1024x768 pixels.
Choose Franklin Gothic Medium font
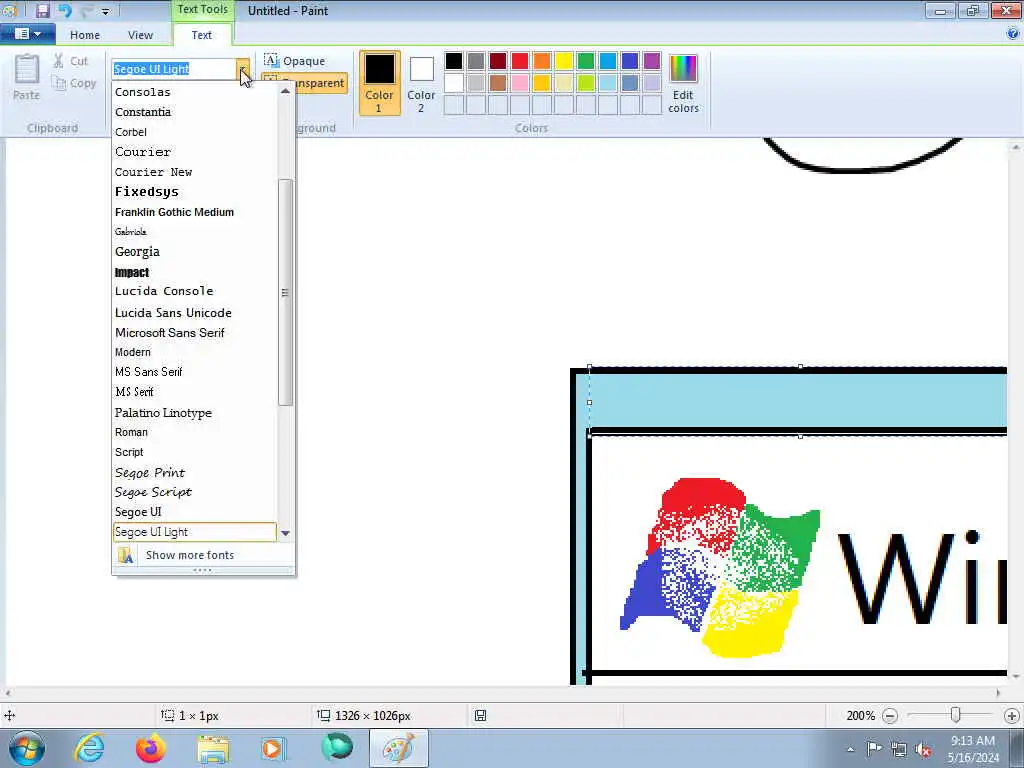(x=195, y=212)
